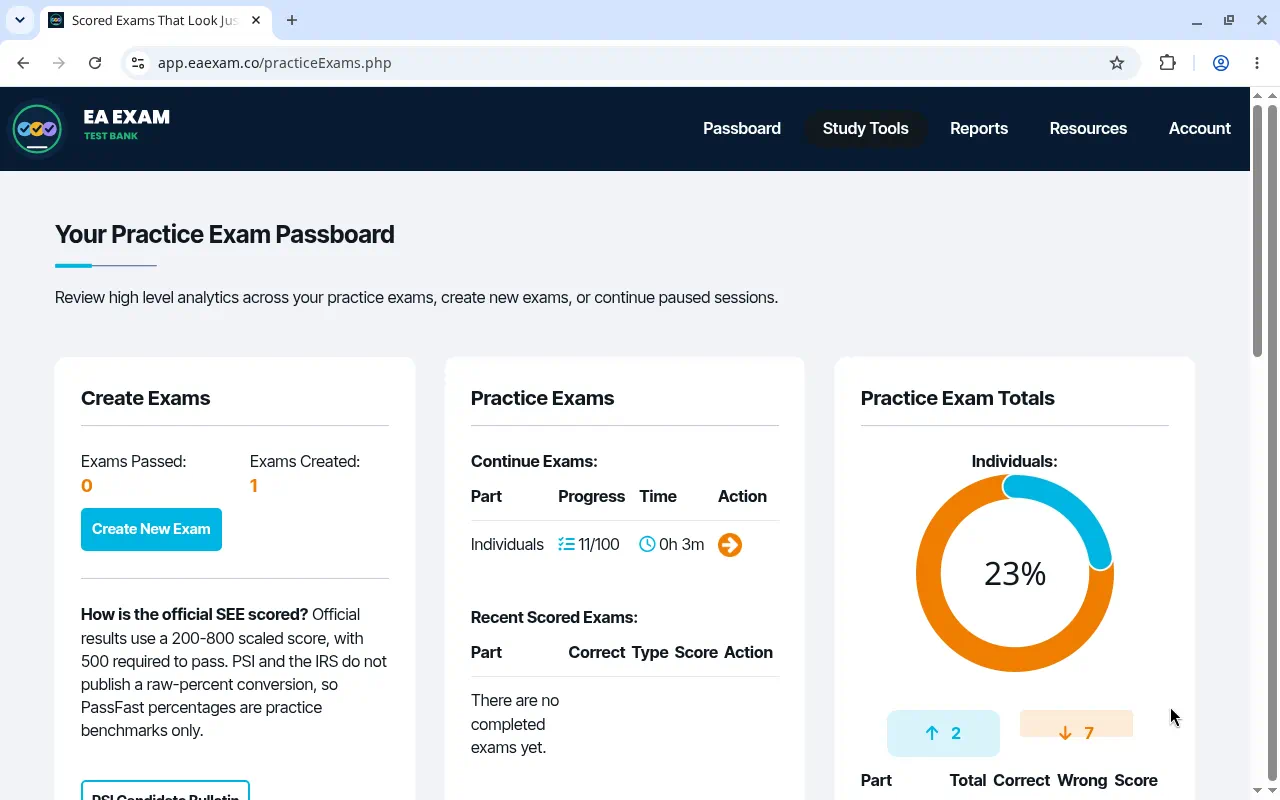Open a new browser tab
The height and width of the screenshot is (800, 1280).
292,20
